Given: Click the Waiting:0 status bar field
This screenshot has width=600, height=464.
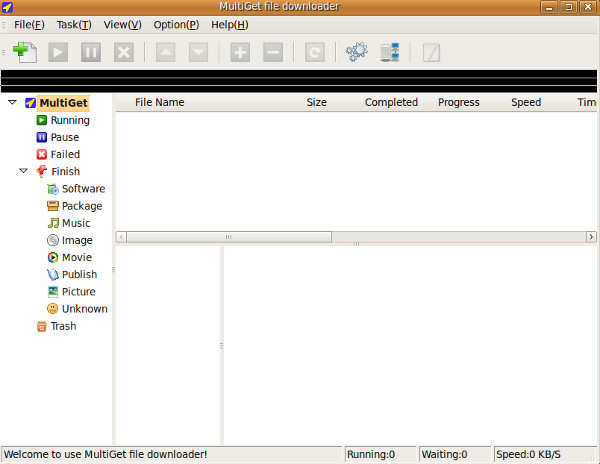Looking at the screenshot, I should 455,454.
